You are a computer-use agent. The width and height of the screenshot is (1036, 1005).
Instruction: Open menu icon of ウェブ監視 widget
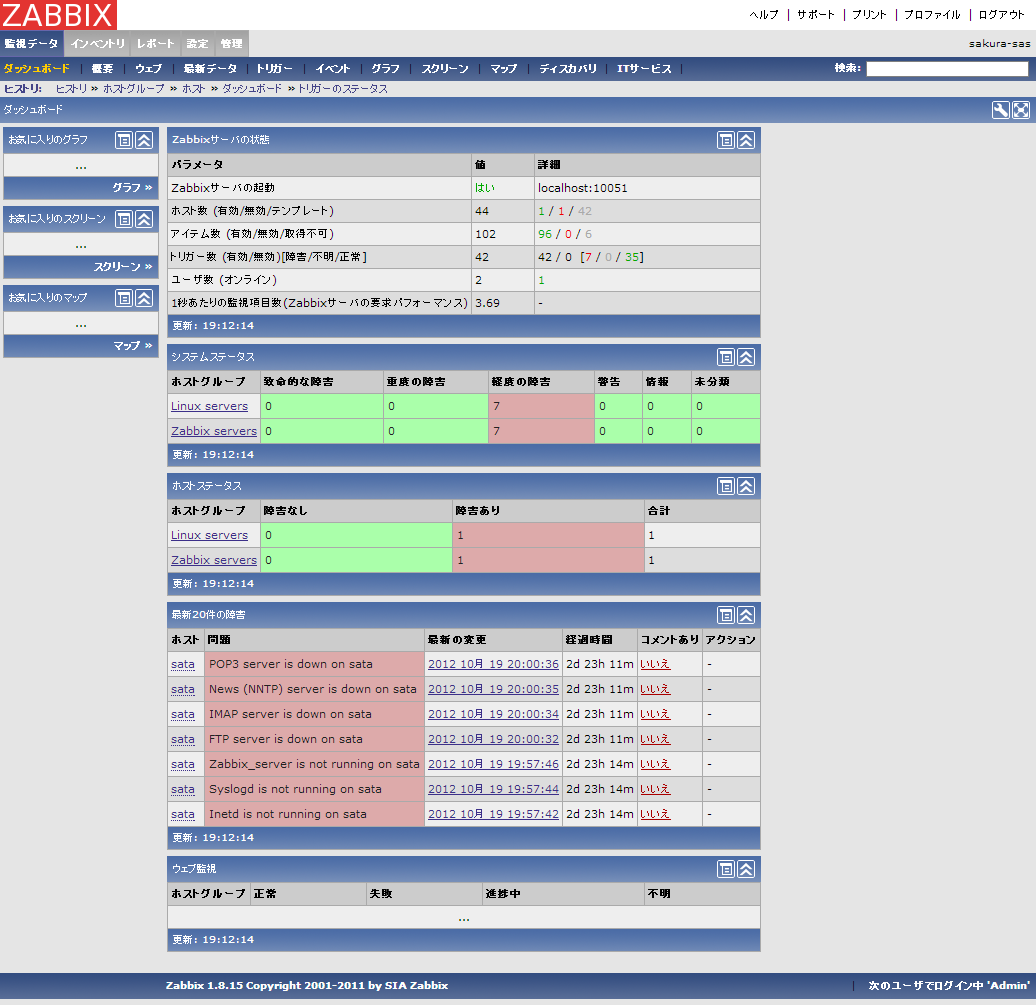(x=726, y=869)
